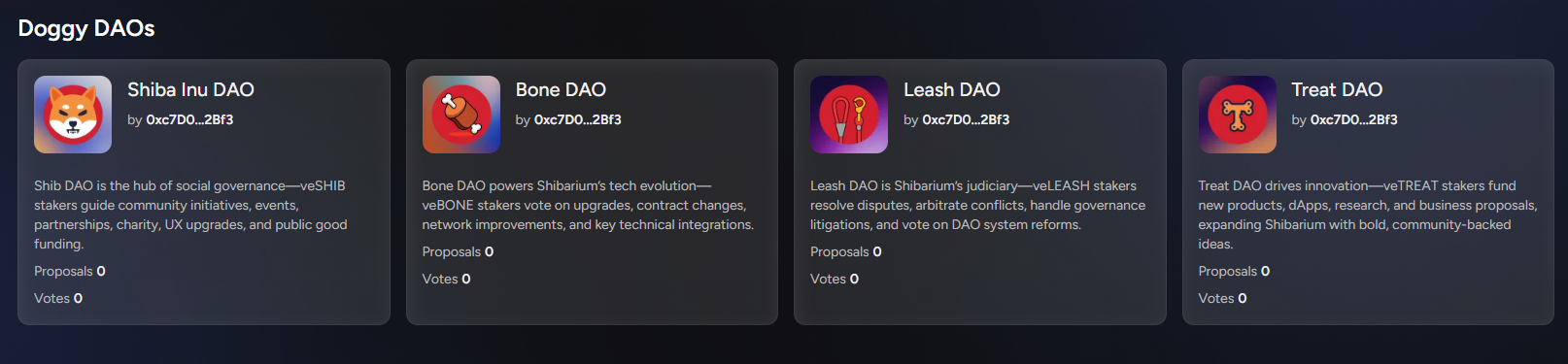Click the creator address under Bone DAO
This screenshot has height=364, width=1568.
click(578, 119)
